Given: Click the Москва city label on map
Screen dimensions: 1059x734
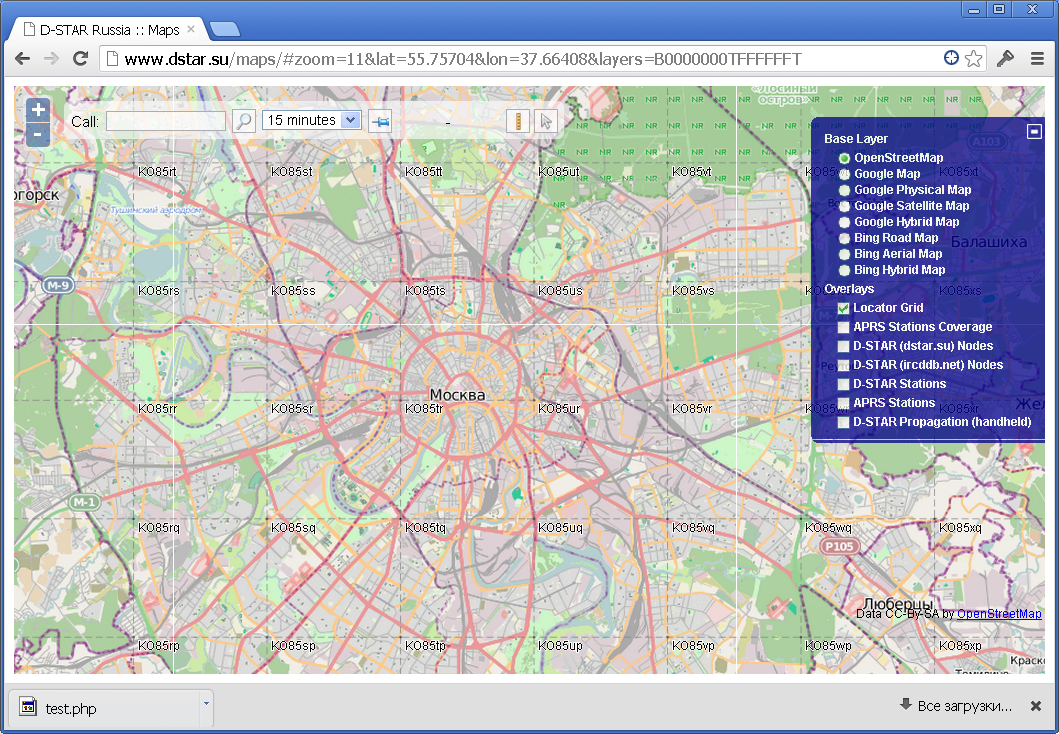Looking at the screenshot, I should [457, 394].
